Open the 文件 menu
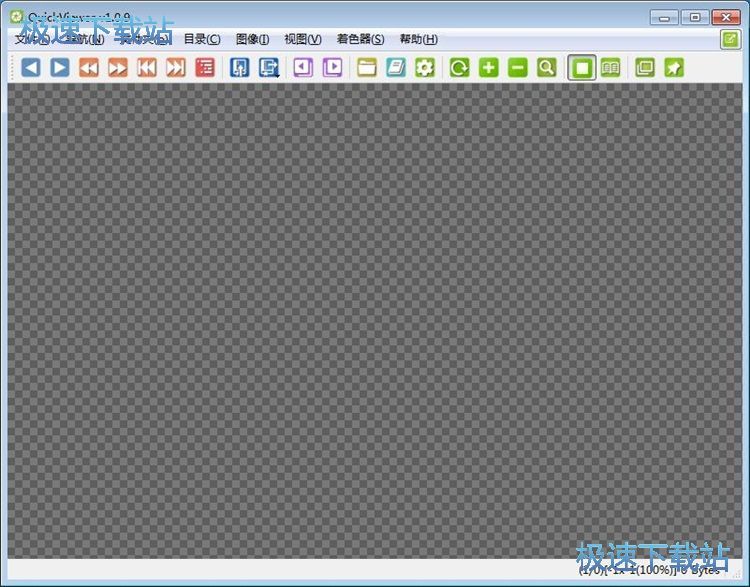 tap(32, 39)
